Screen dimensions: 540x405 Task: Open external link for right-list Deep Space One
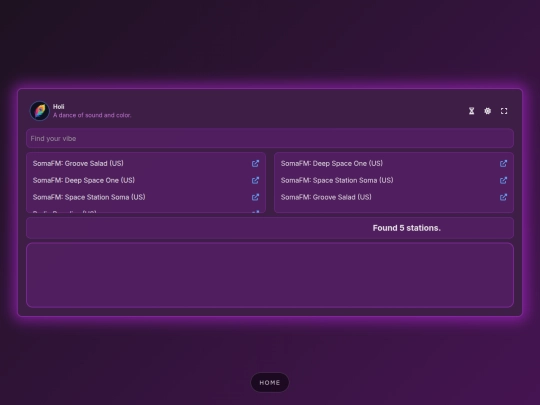point(503,164)
